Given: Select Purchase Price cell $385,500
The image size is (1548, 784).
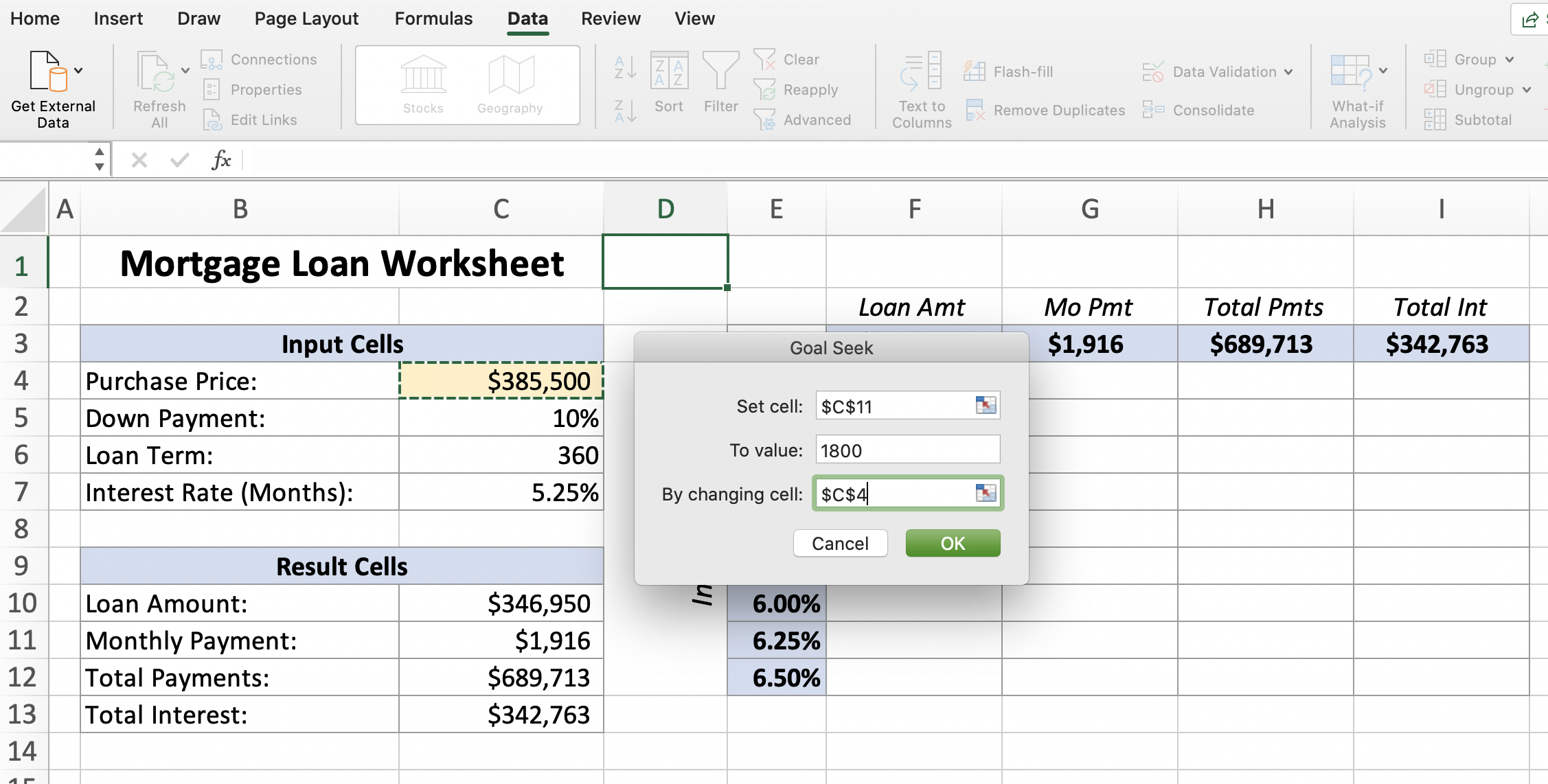Looking at the screenshot, I should pos(501,380).
